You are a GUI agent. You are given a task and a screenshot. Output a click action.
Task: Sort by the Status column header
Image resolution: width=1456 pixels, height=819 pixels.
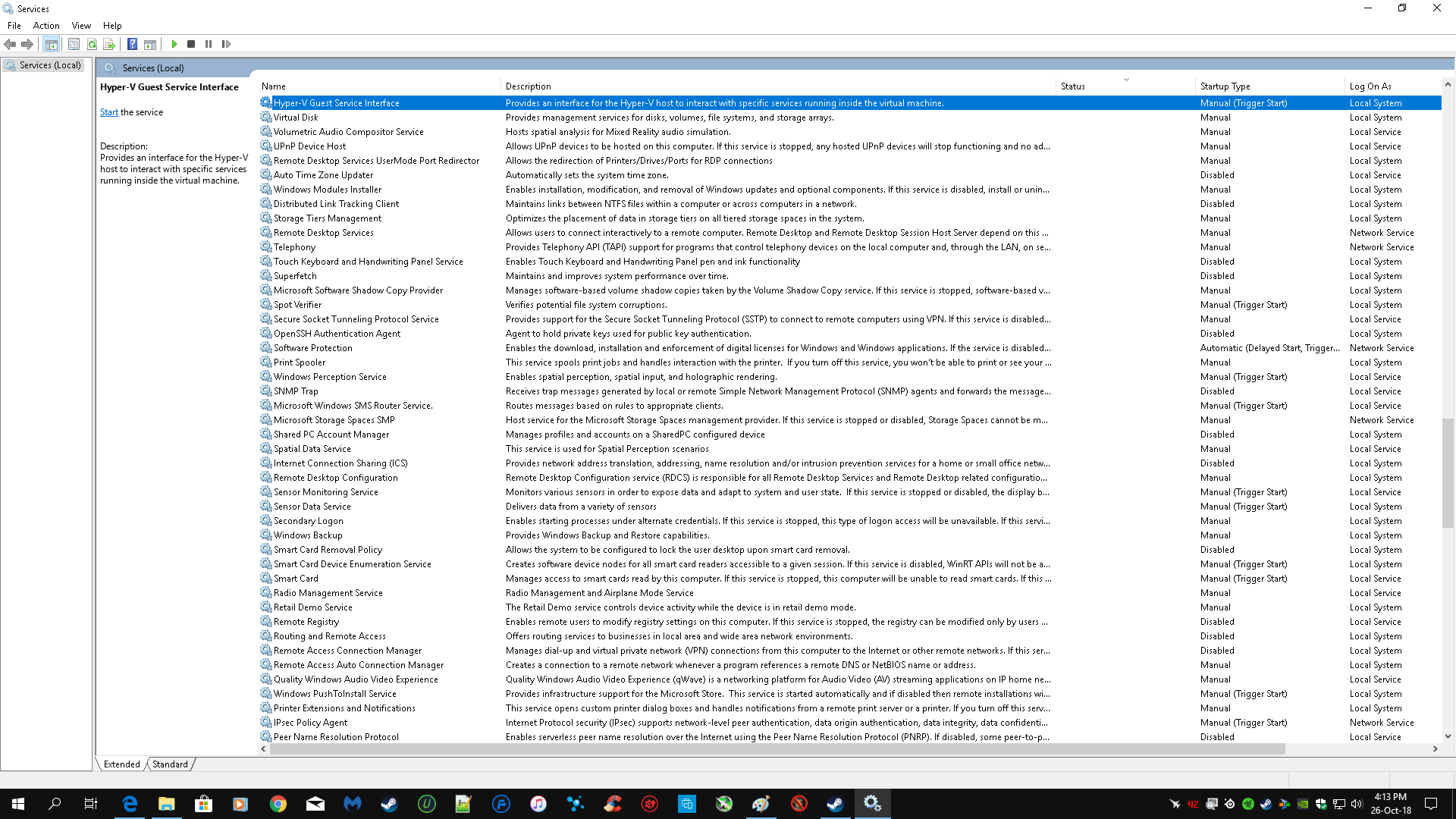click(x=1072, y=86)
